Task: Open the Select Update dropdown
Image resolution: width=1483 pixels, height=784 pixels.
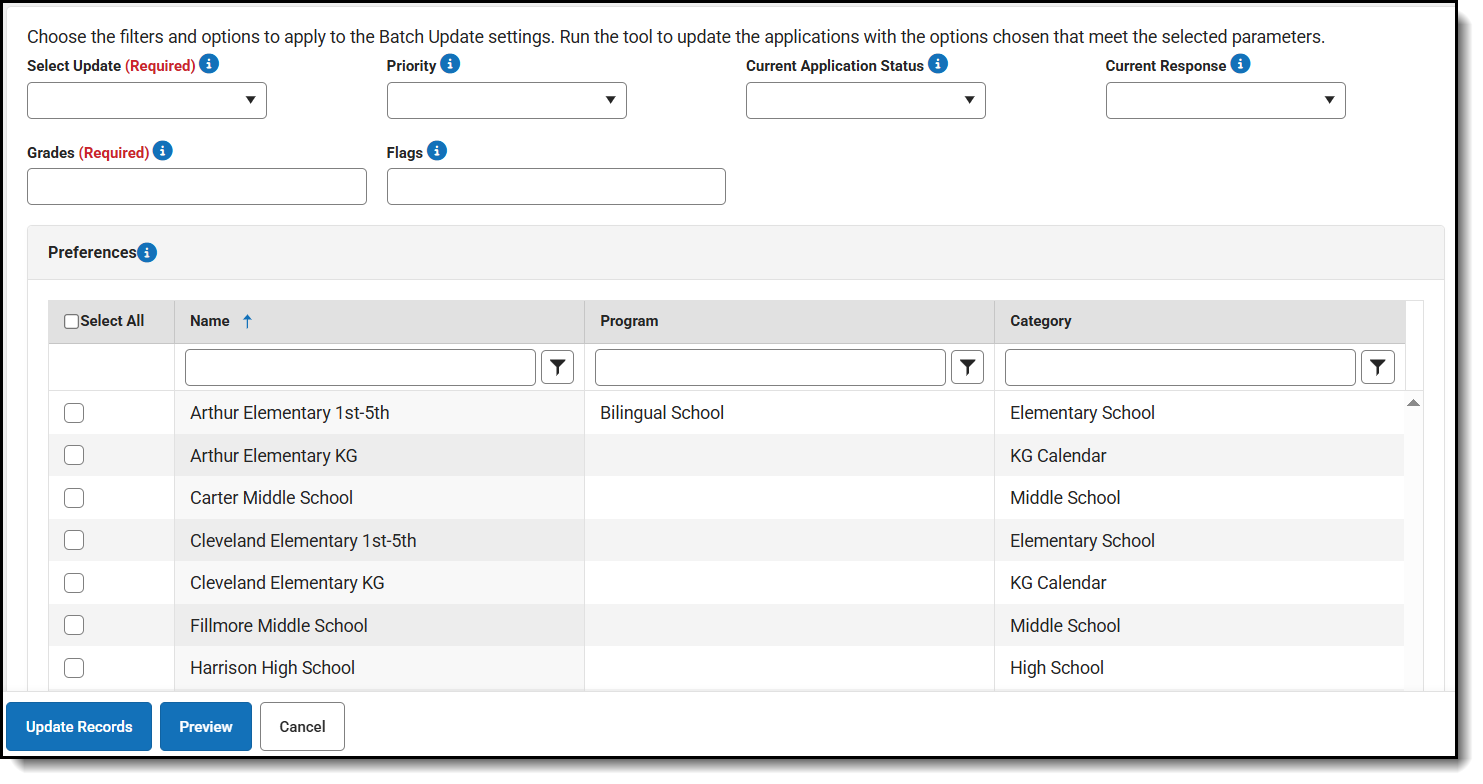Action: coord(147,101)
